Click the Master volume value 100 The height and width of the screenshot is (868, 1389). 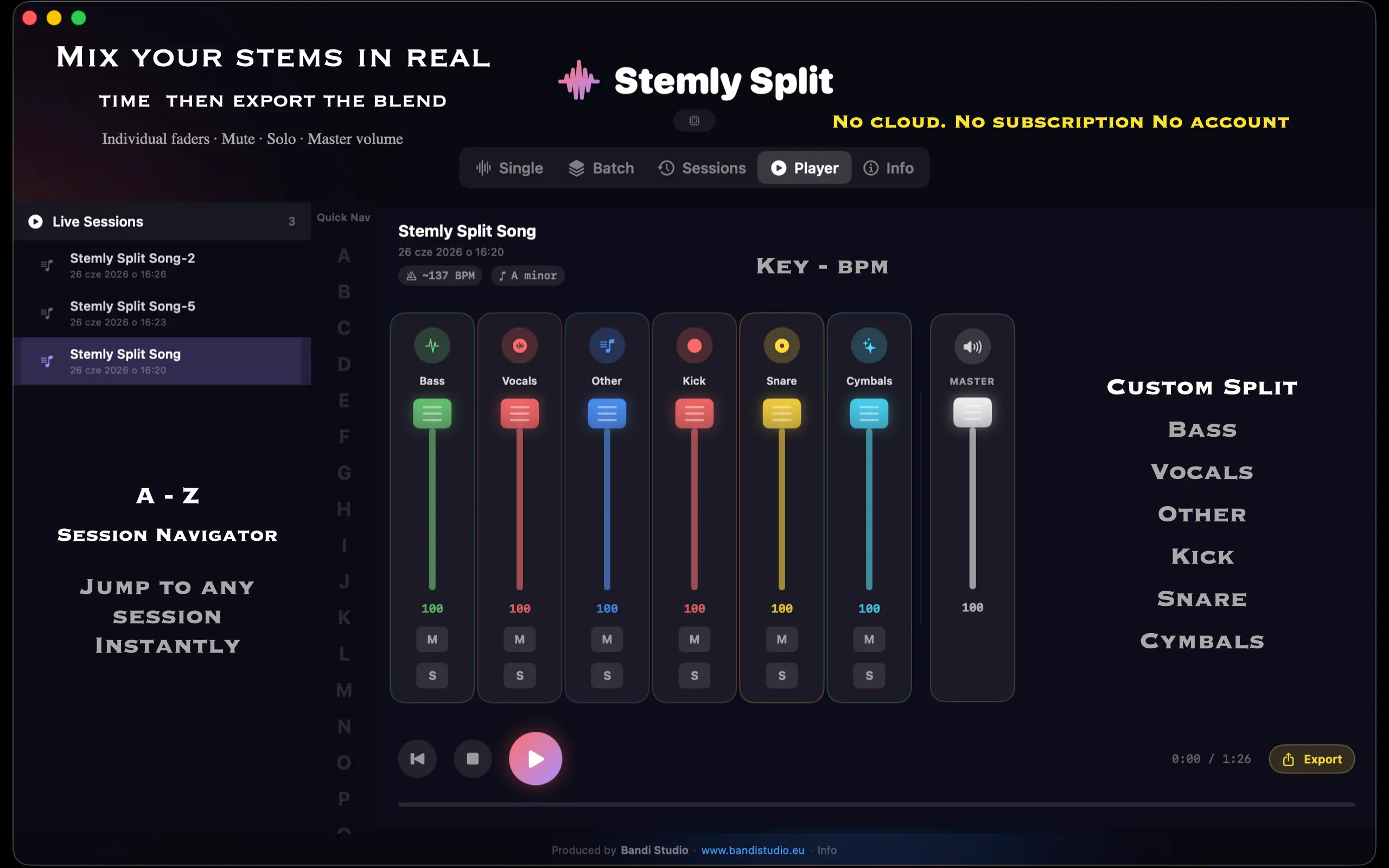[x=972, y=608]
